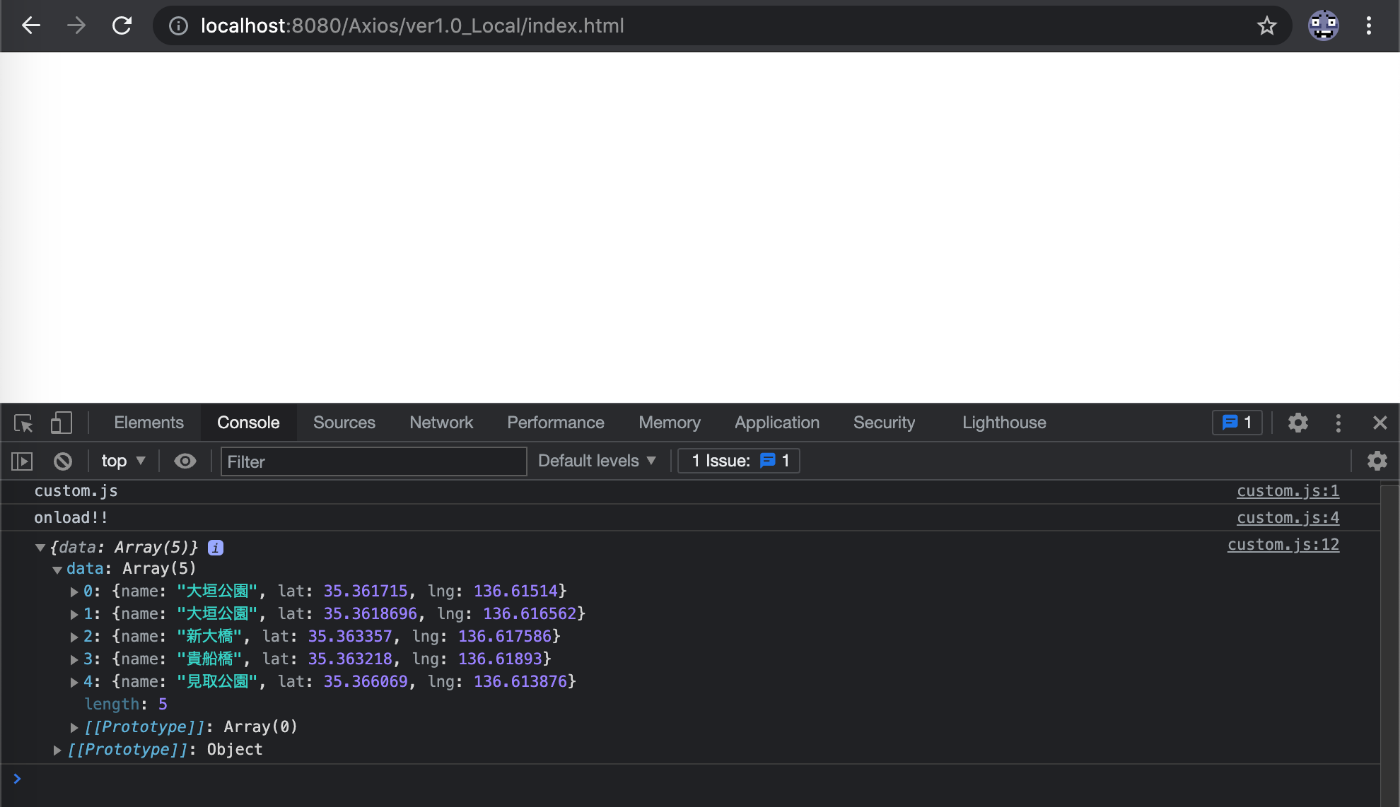The width and height of the screenshot is (1400, 807).
Task: Expand [[Prototype]]: Array(0)
Action: point(74,727)
